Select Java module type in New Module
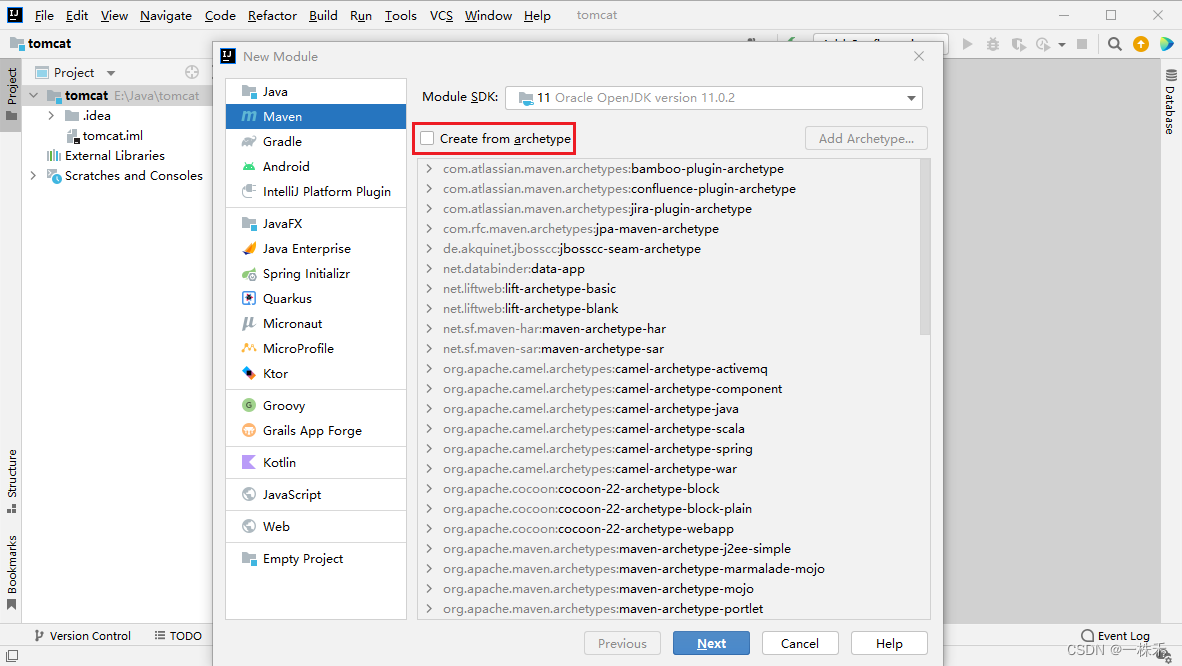Screen dimensions: 1182x666 coord(316,91)
